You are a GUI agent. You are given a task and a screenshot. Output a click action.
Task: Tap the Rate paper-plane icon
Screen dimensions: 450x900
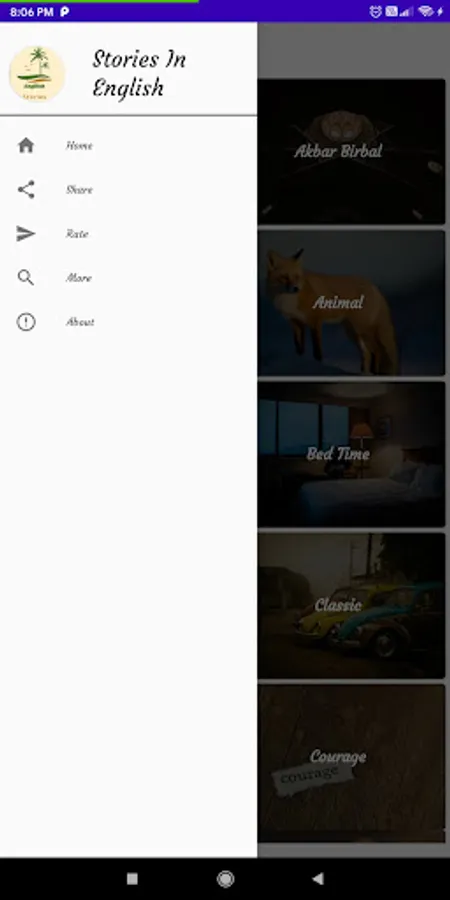click(26, 234)
